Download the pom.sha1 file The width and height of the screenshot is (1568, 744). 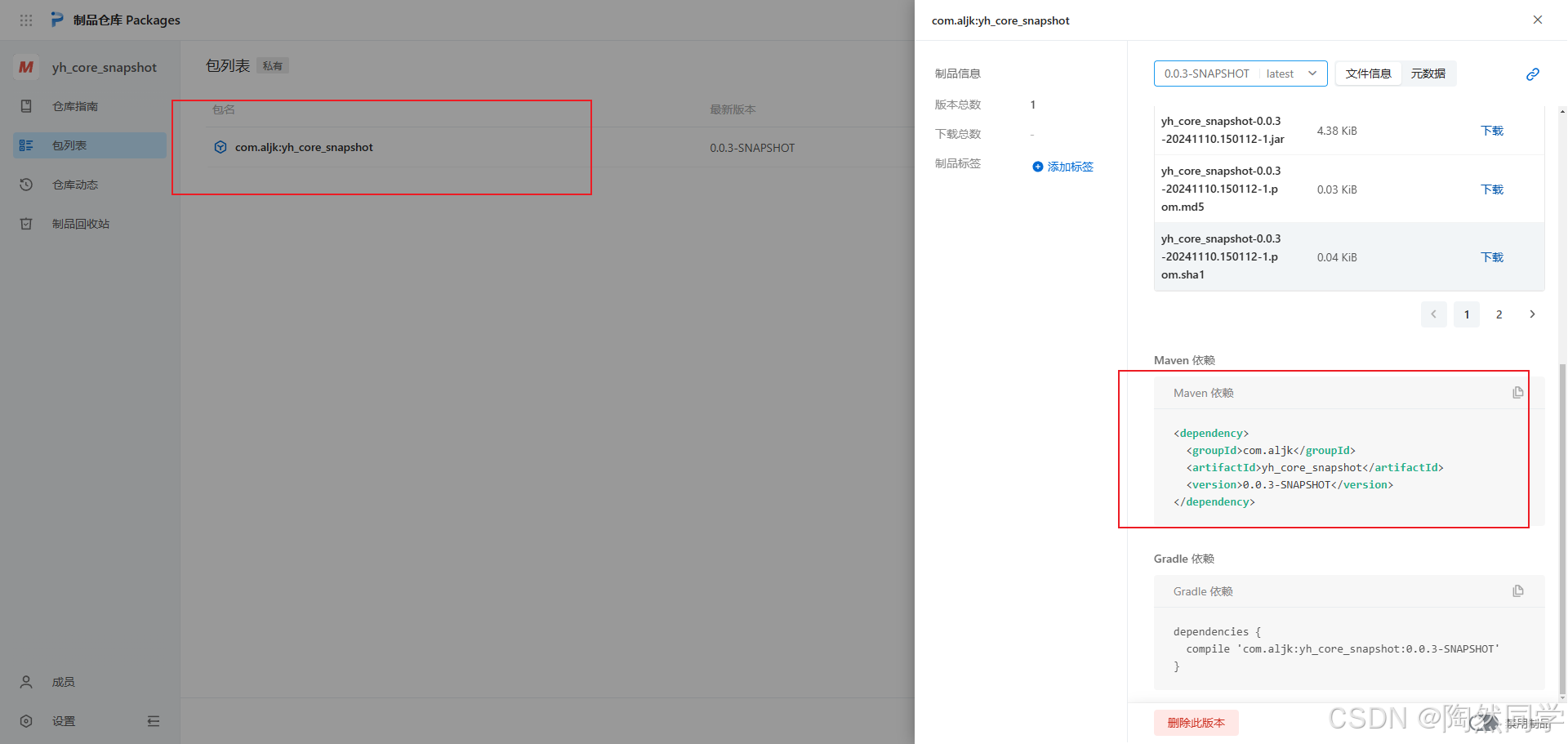click(1492, 257)
